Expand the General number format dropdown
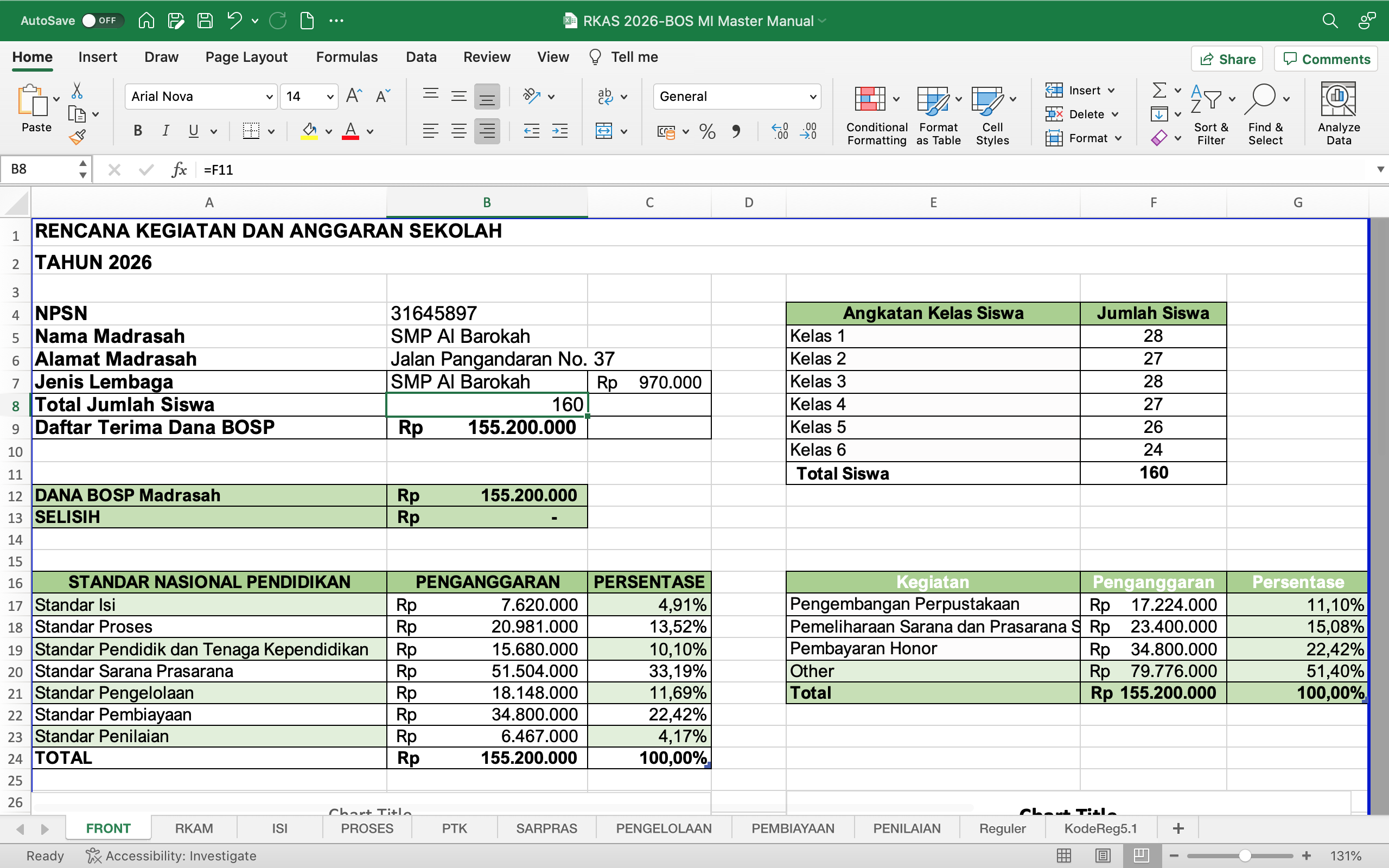This screenshot has height=868, width=1389. tap(813, 96)
